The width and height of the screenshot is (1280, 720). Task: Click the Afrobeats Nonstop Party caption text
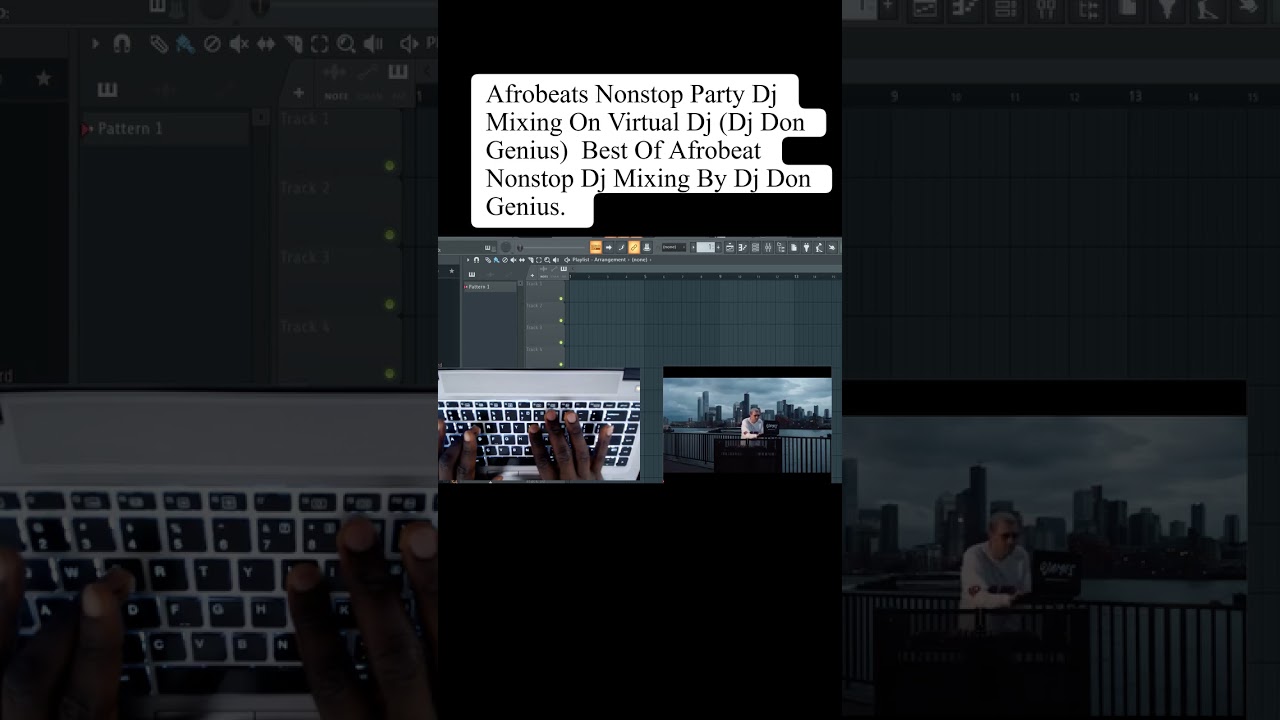click(x=650, y=150)
